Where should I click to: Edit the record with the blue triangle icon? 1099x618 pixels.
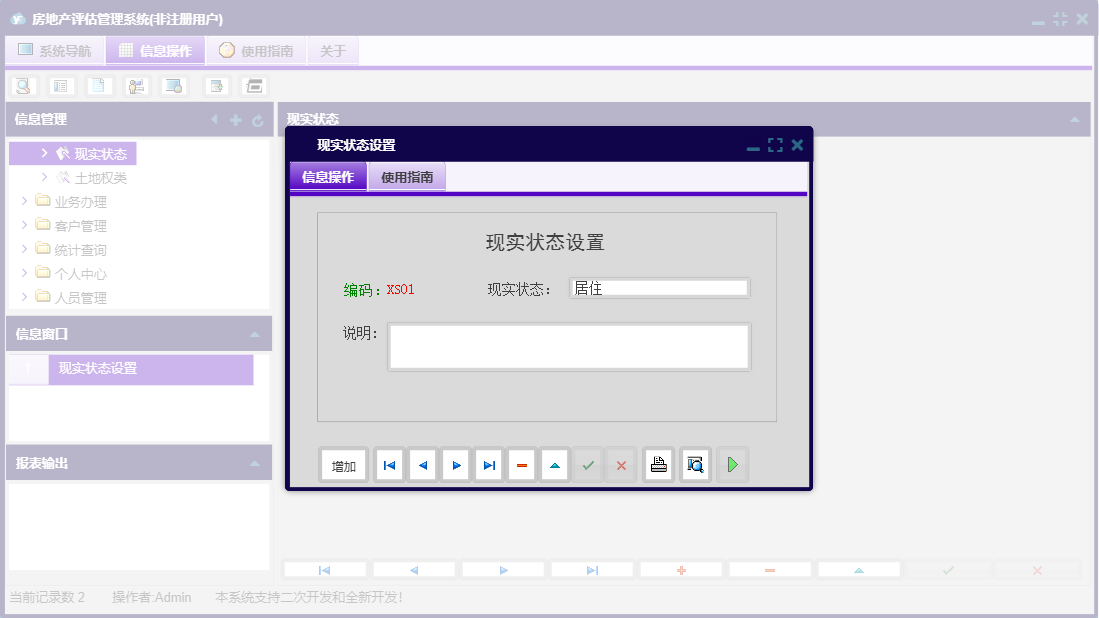(554, 464)
